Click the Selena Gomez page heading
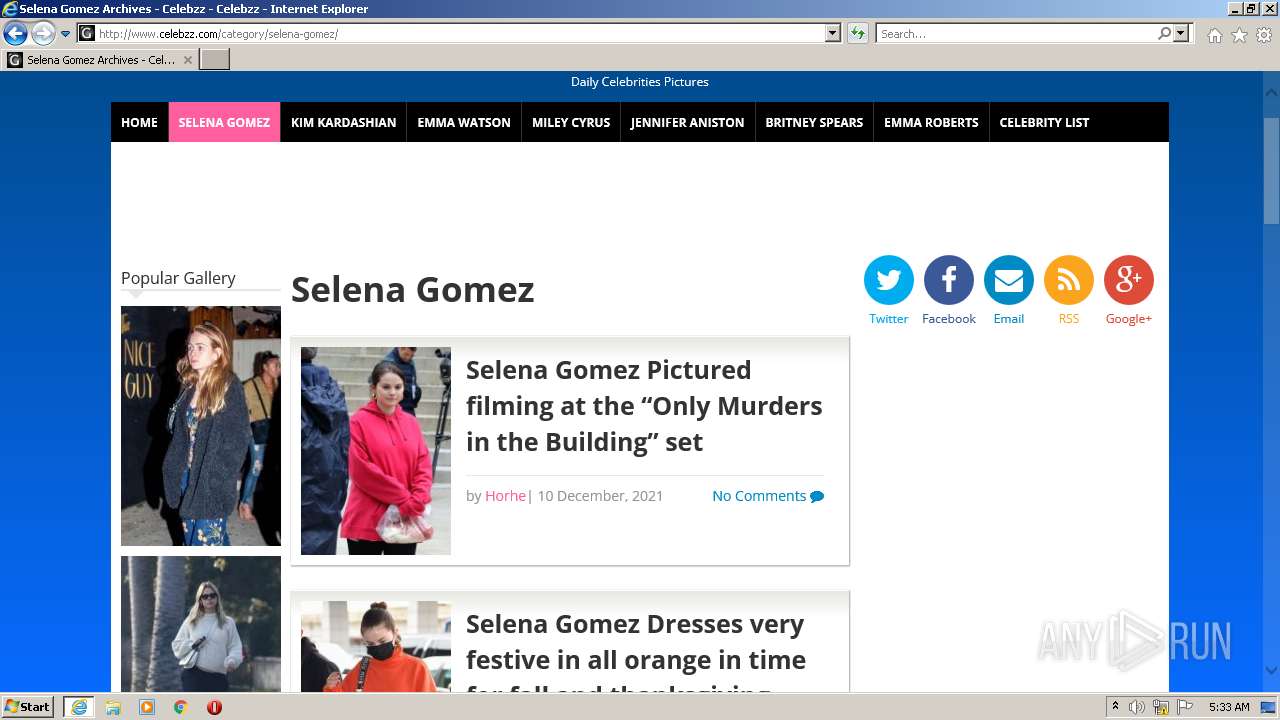Image resolution: width=1280 pixels, height=720 pixels. (x=412, y=290)
